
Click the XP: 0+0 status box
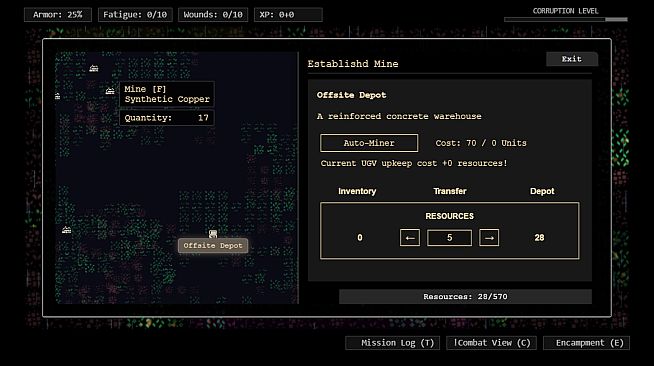pyautogui.click(x=288, y=15)
